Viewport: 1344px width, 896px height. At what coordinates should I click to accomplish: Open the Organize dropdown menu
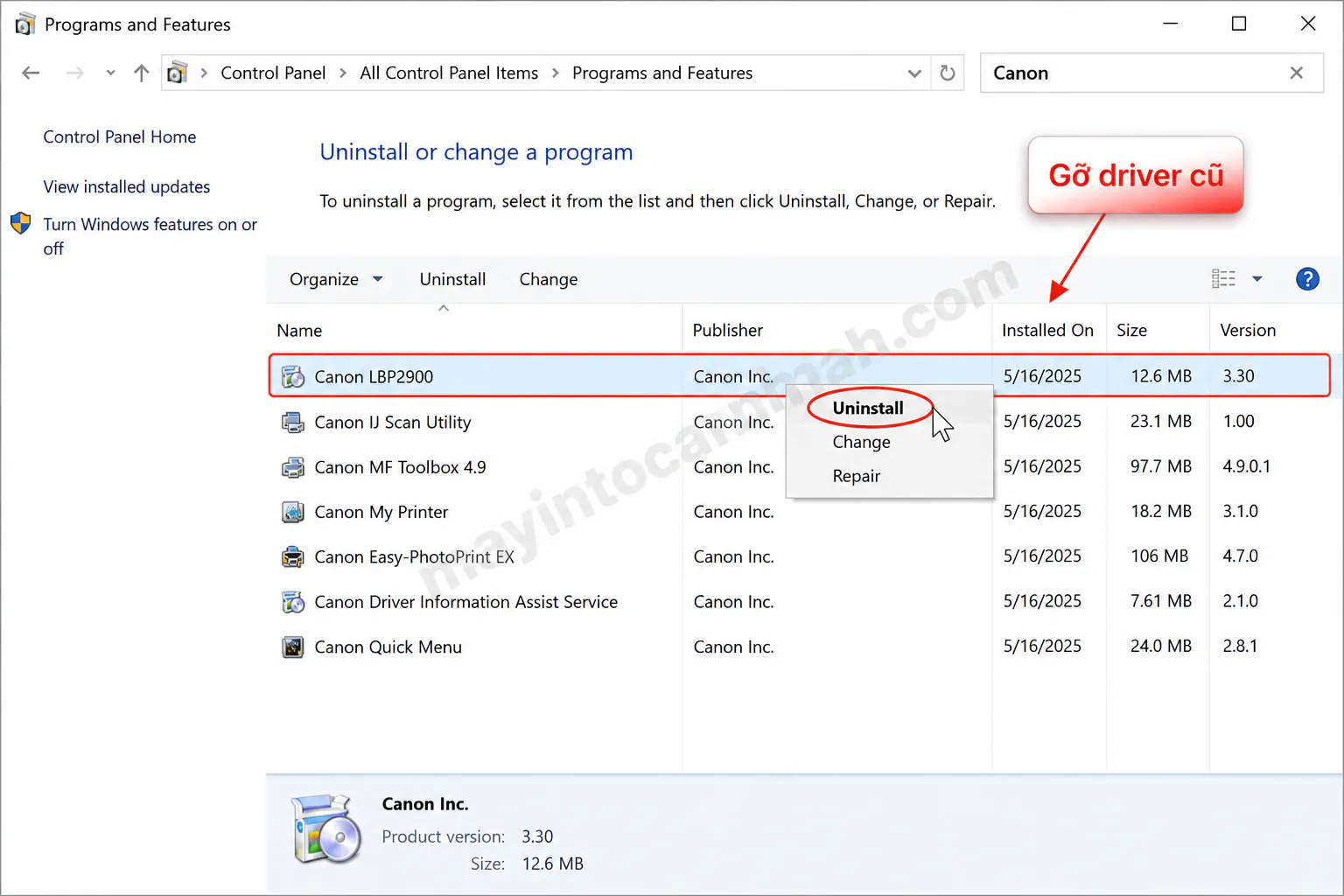(x=336, y=279)
